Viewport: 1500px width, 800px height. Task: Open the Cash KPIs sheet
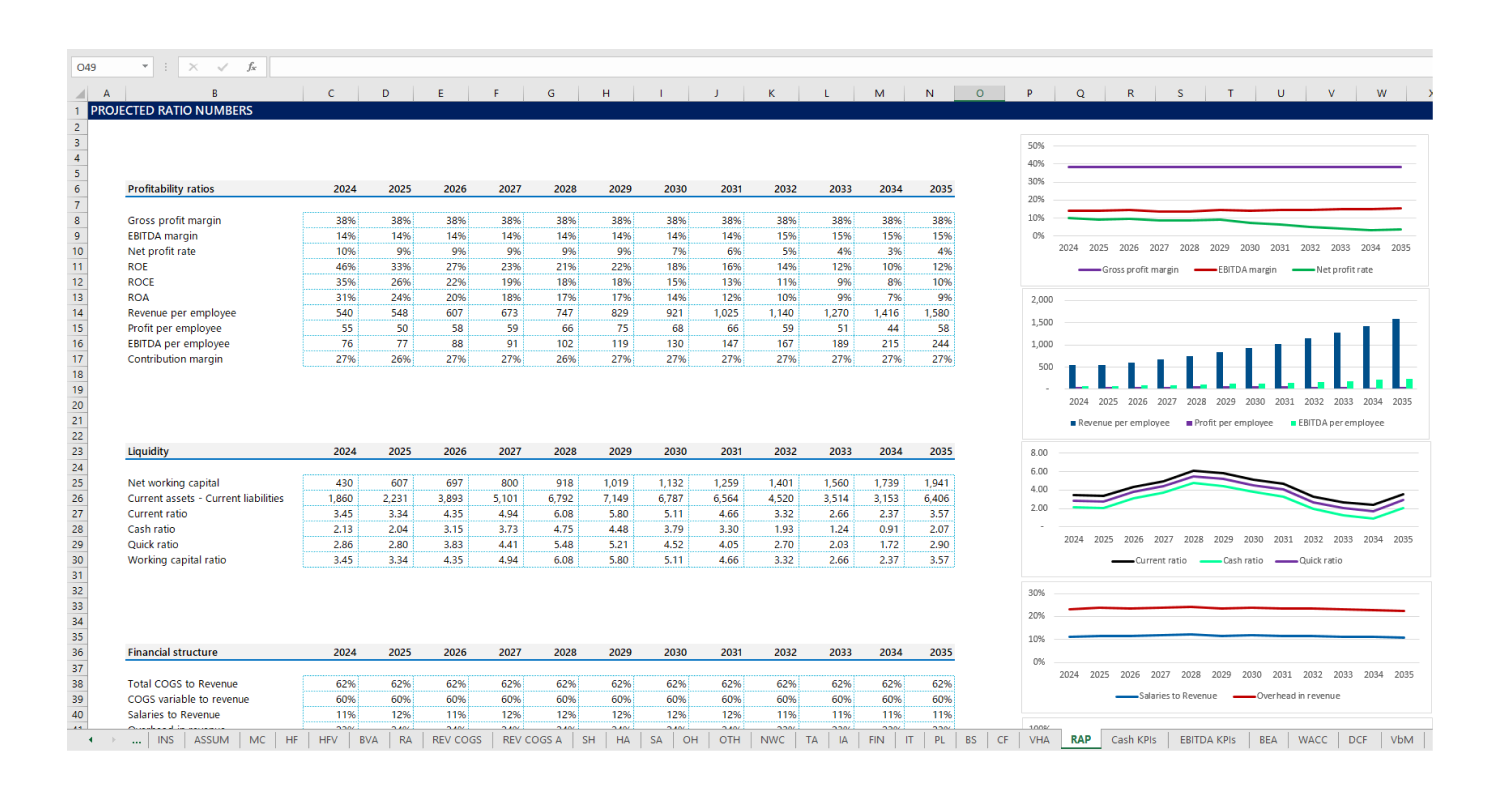1134,740
